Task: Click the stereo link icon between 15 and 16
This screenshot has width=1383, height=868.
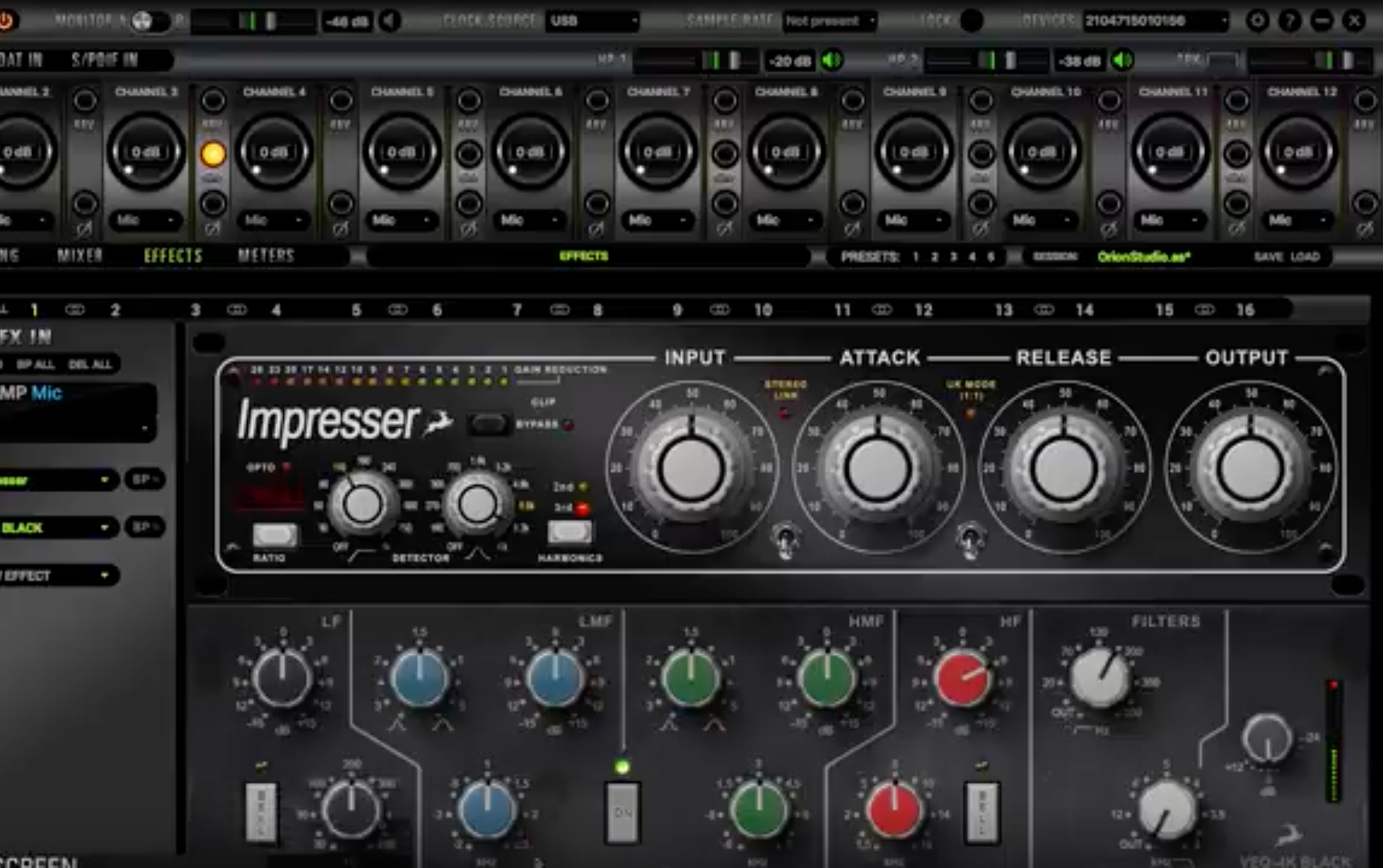Action: click(1204, 310)
